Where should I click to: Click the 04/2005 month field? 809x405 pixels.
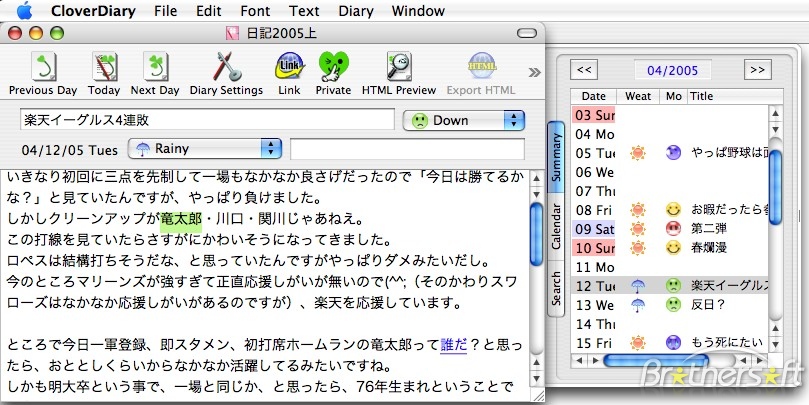tap(672, 70)
